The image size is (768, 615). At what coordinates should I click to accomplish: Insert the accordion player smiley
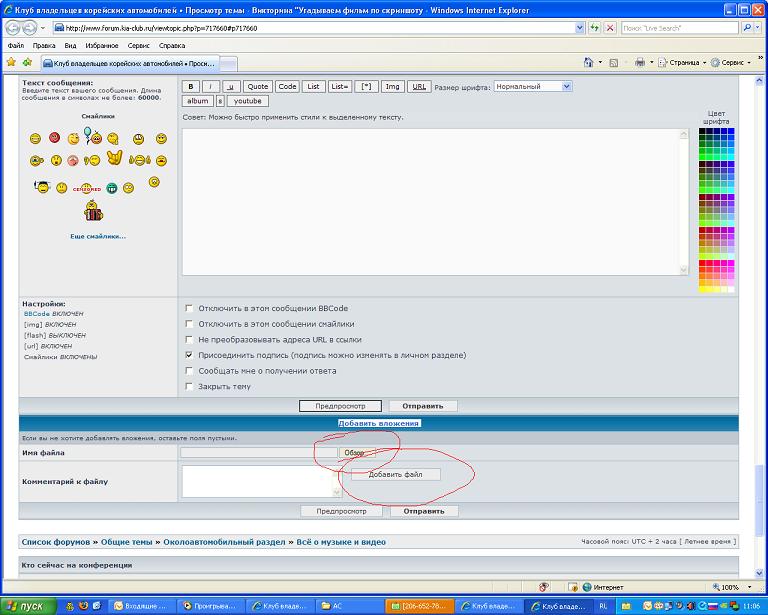[93, 211]
